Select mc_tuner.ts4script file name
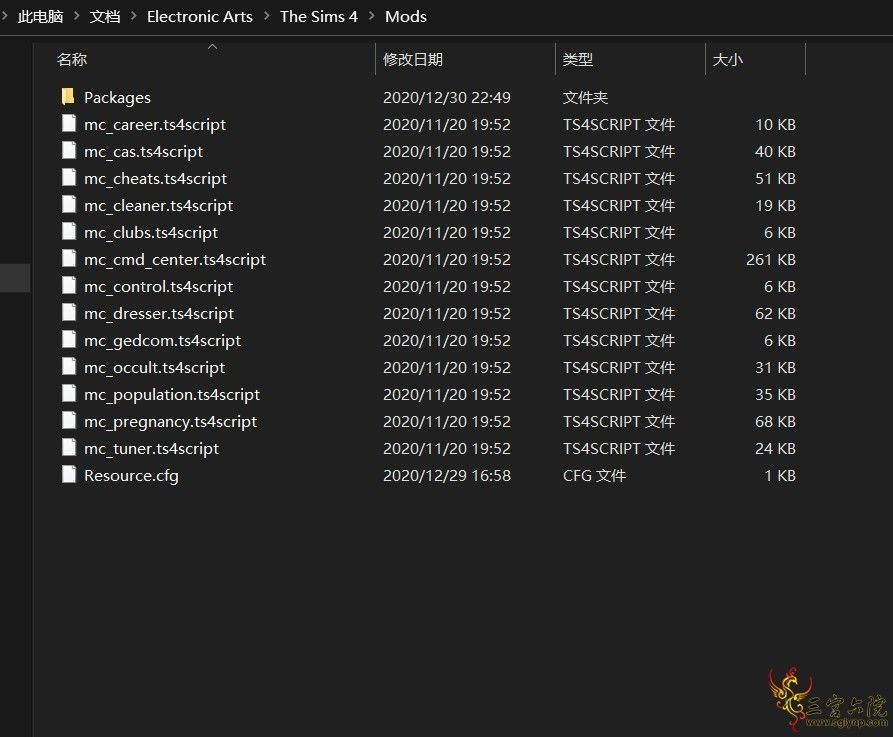This screenshot has width=893, height=737. (x=151, y=448)
